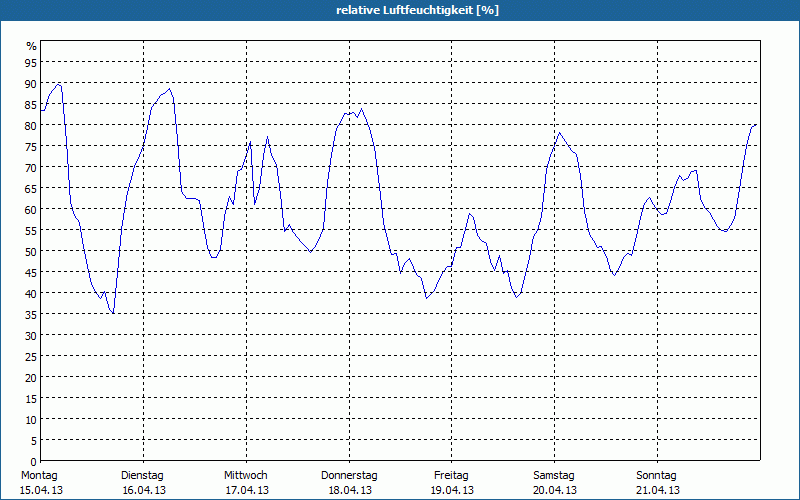Select the 'Samstag' day label
This screenshot has height=500, width=800.
[x=554, y=475]
